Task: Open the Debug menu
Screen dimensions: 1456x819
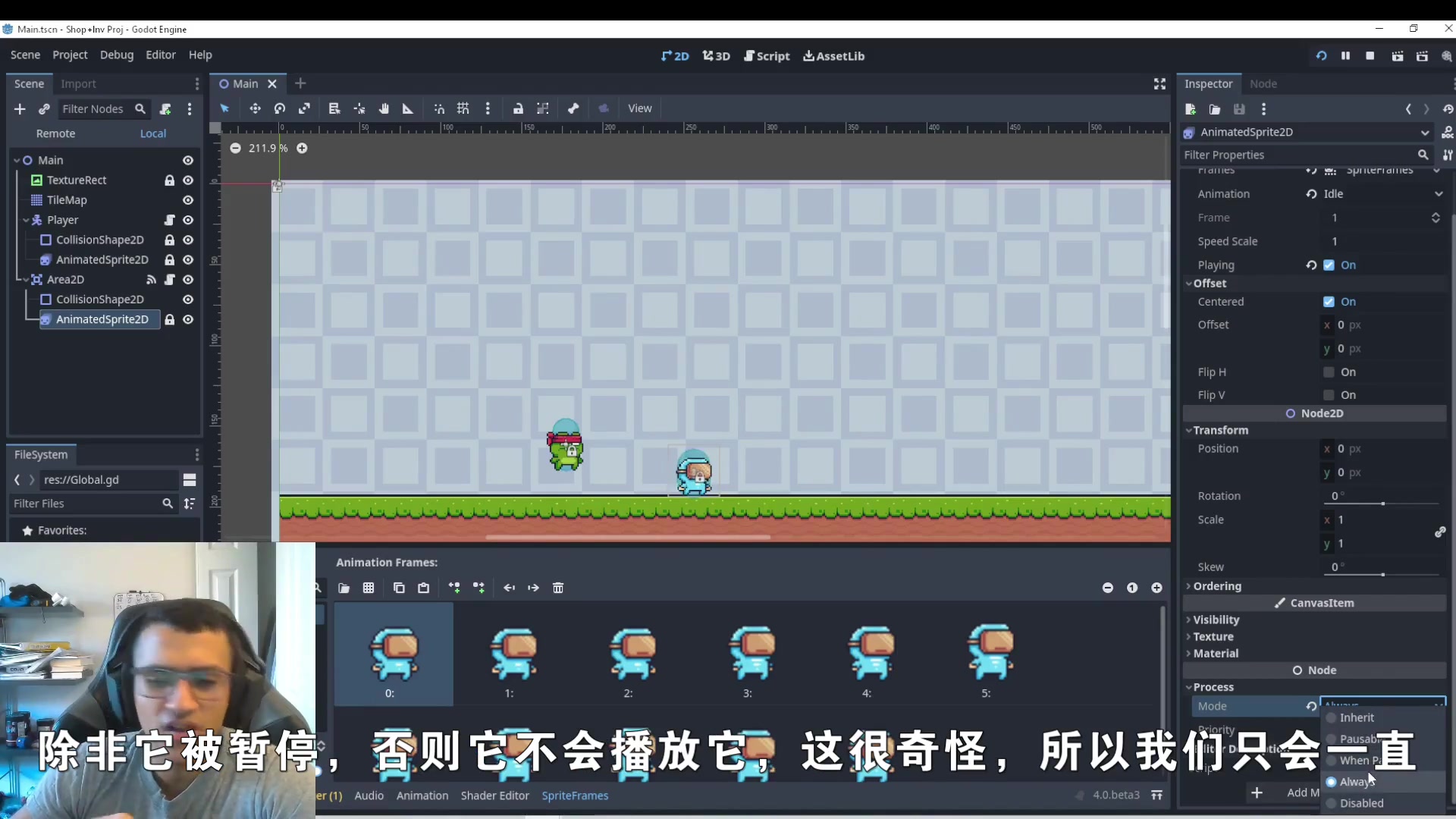Action: point(116,55)
